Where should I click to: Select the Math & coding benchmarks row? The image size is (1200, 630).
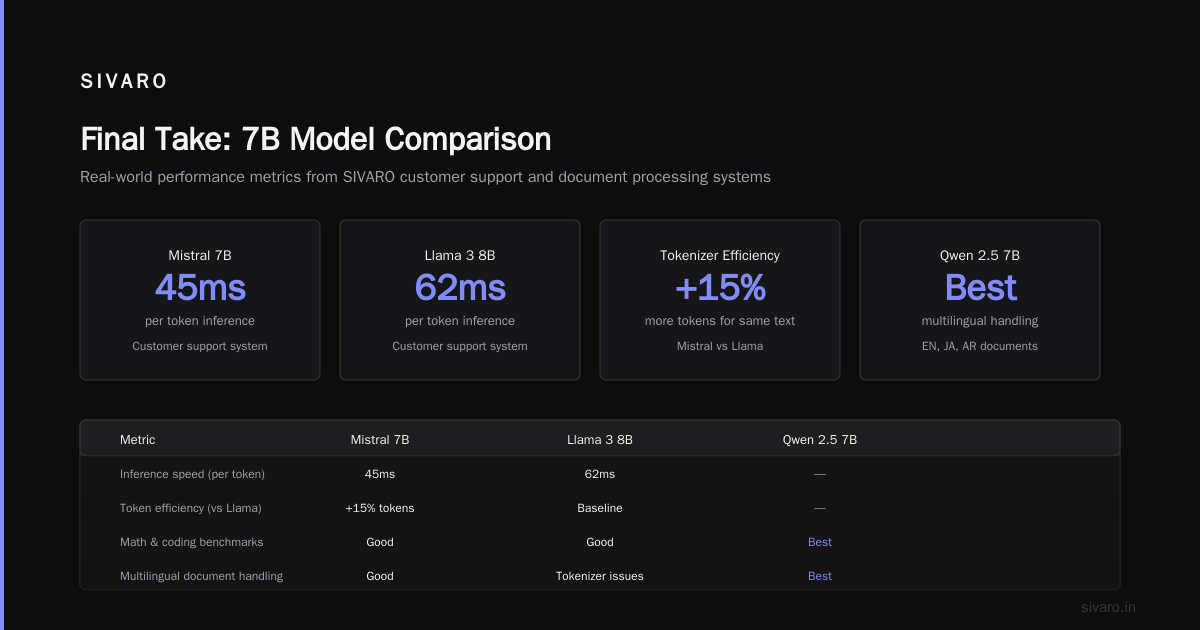tap(600, 542)
